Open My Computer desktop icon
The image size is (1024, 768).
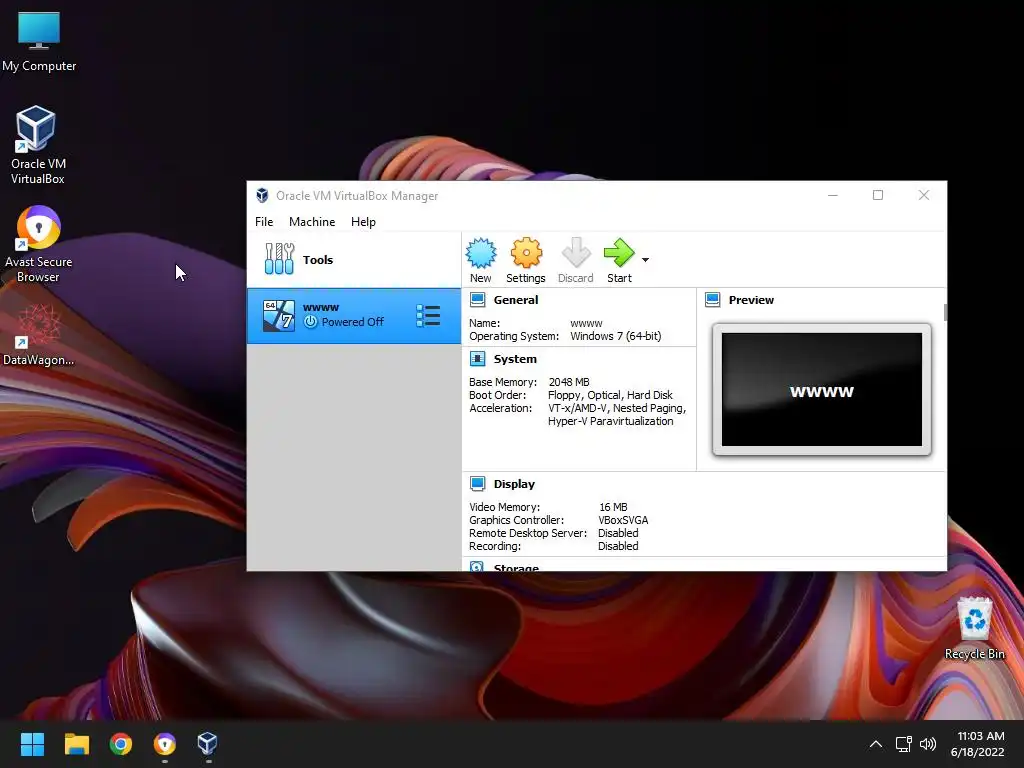39,40
